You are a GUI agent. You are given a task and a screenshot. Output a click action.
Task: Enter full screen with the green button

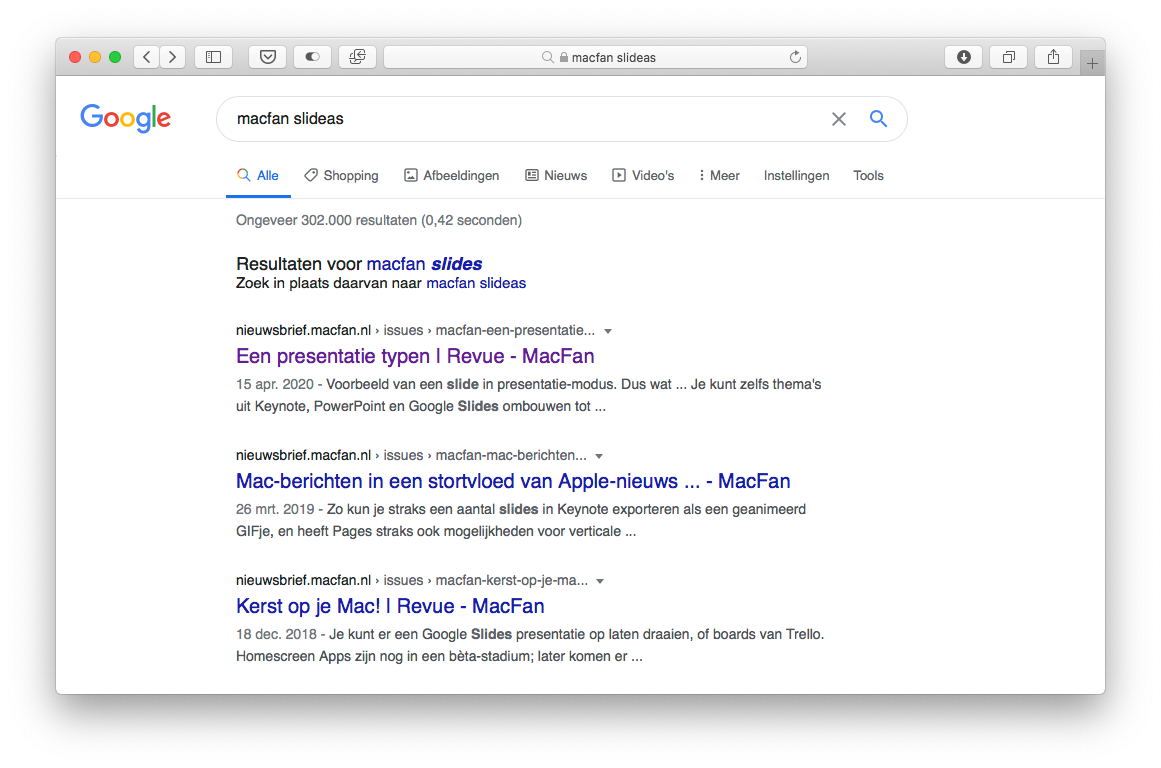115,57
